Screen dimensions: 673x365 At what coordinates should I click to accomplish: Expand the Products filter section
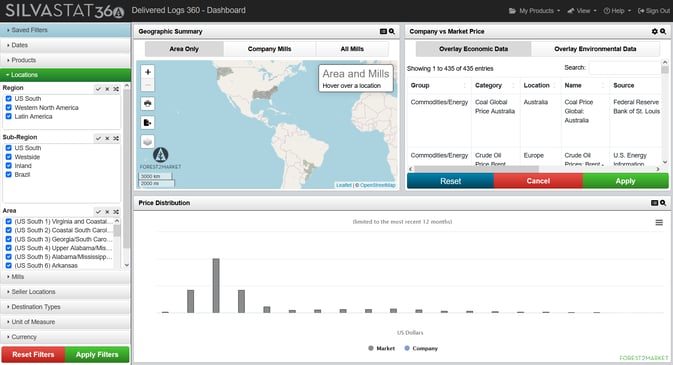(65, 60)
